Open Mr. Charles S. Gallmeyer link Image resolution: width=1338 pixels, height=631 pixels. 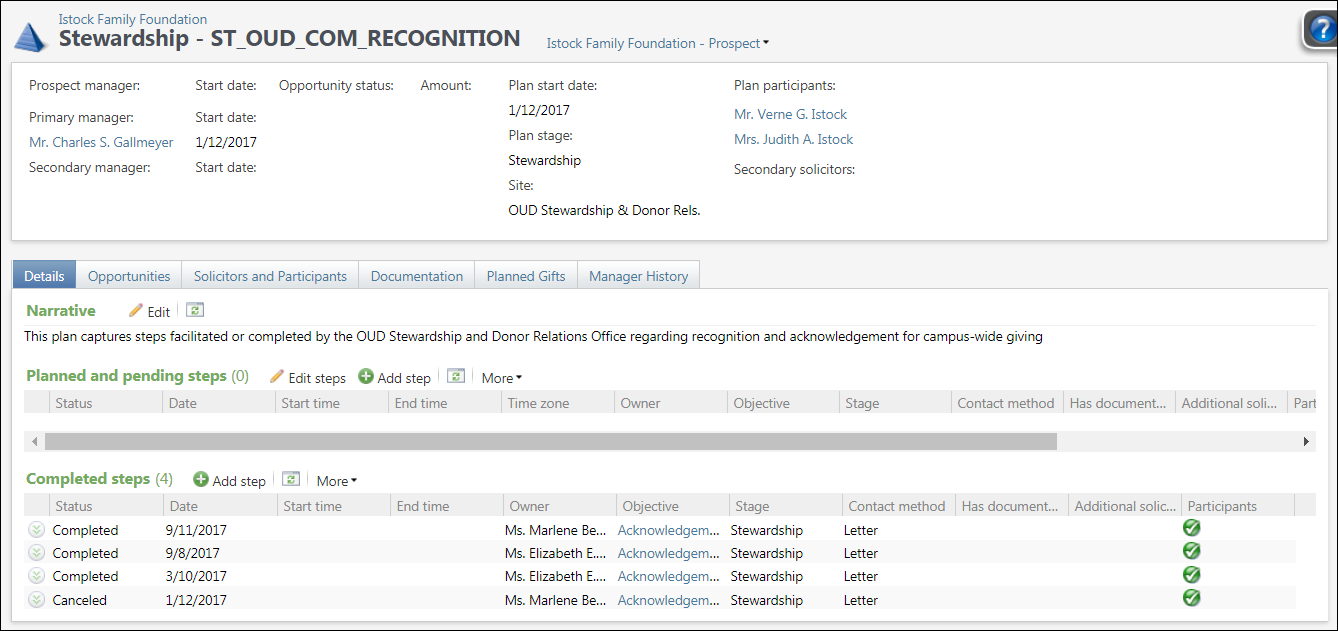pyautogui.click(x=101, y=142)
